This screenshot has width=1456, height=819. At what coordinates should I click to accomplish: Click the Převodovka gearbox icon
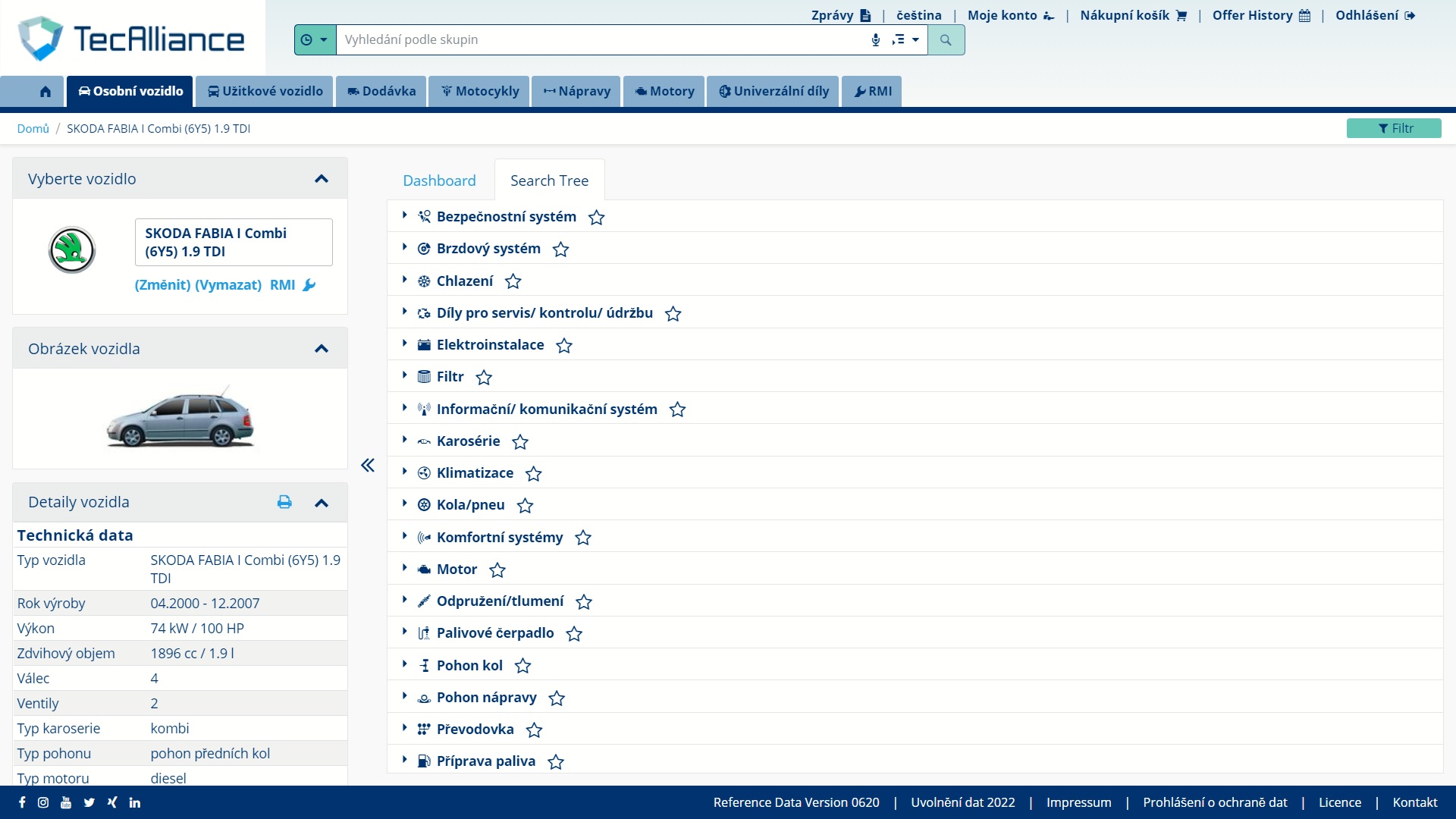pyautogui.click(x=424, y=730)
